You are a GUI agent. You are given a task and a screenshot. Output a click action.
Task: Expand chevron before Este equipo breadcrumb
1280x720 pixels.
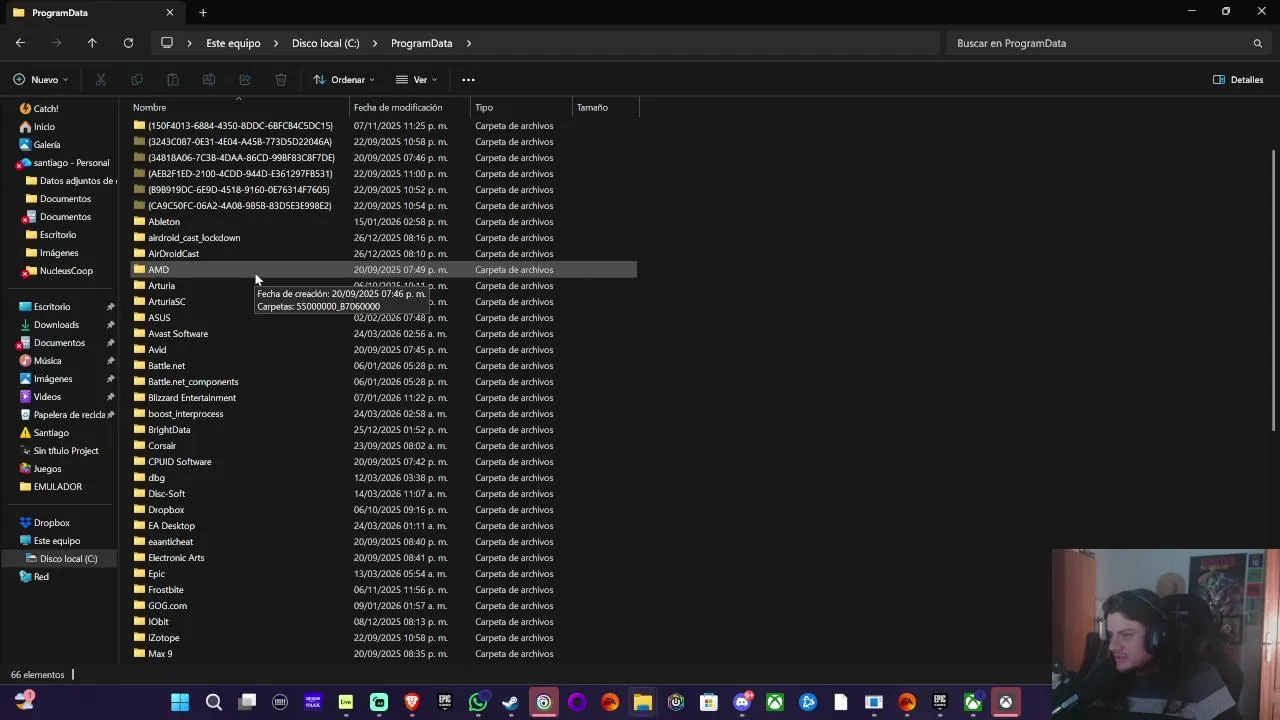pyautogui.click(x=190, y=43)
